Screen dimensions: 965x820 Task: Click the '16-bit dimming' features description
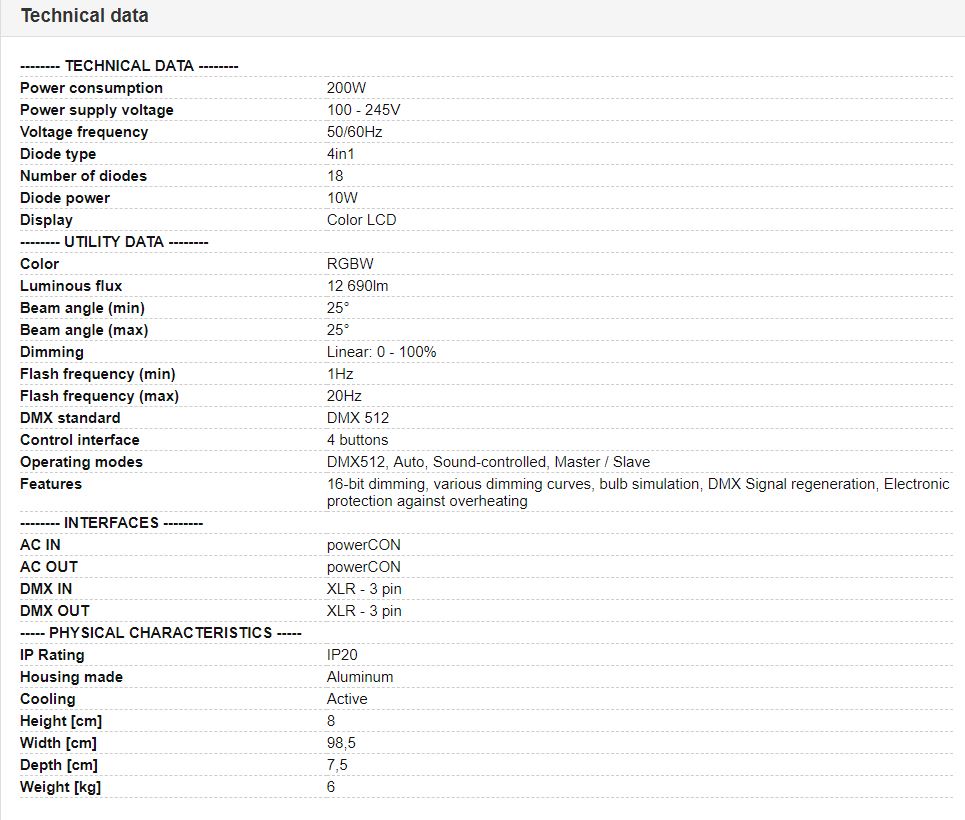(638, 492)
